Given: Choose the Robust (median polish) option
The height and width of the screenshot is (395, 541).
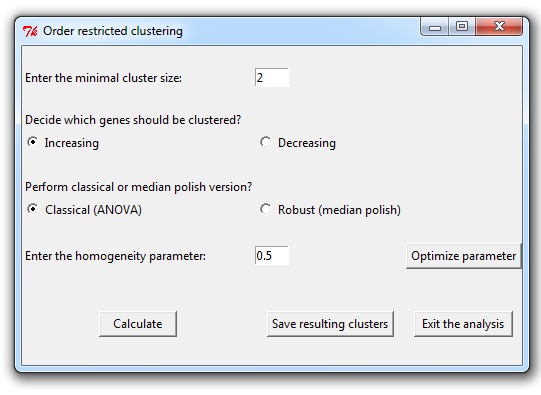Looking at the screenshot, I should point(265,209).
